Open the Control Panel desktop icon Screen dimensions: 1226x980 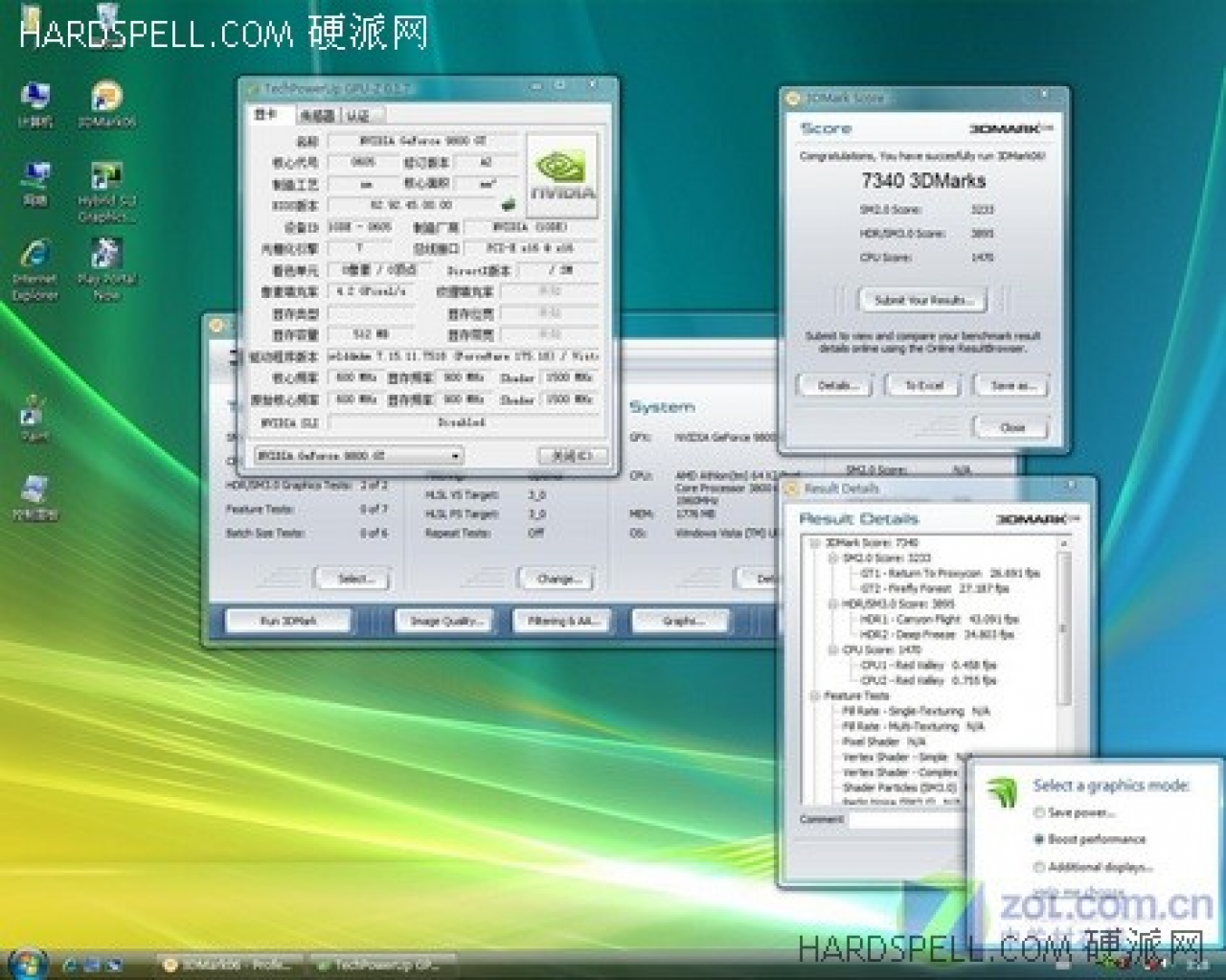[x=35, y=498]
